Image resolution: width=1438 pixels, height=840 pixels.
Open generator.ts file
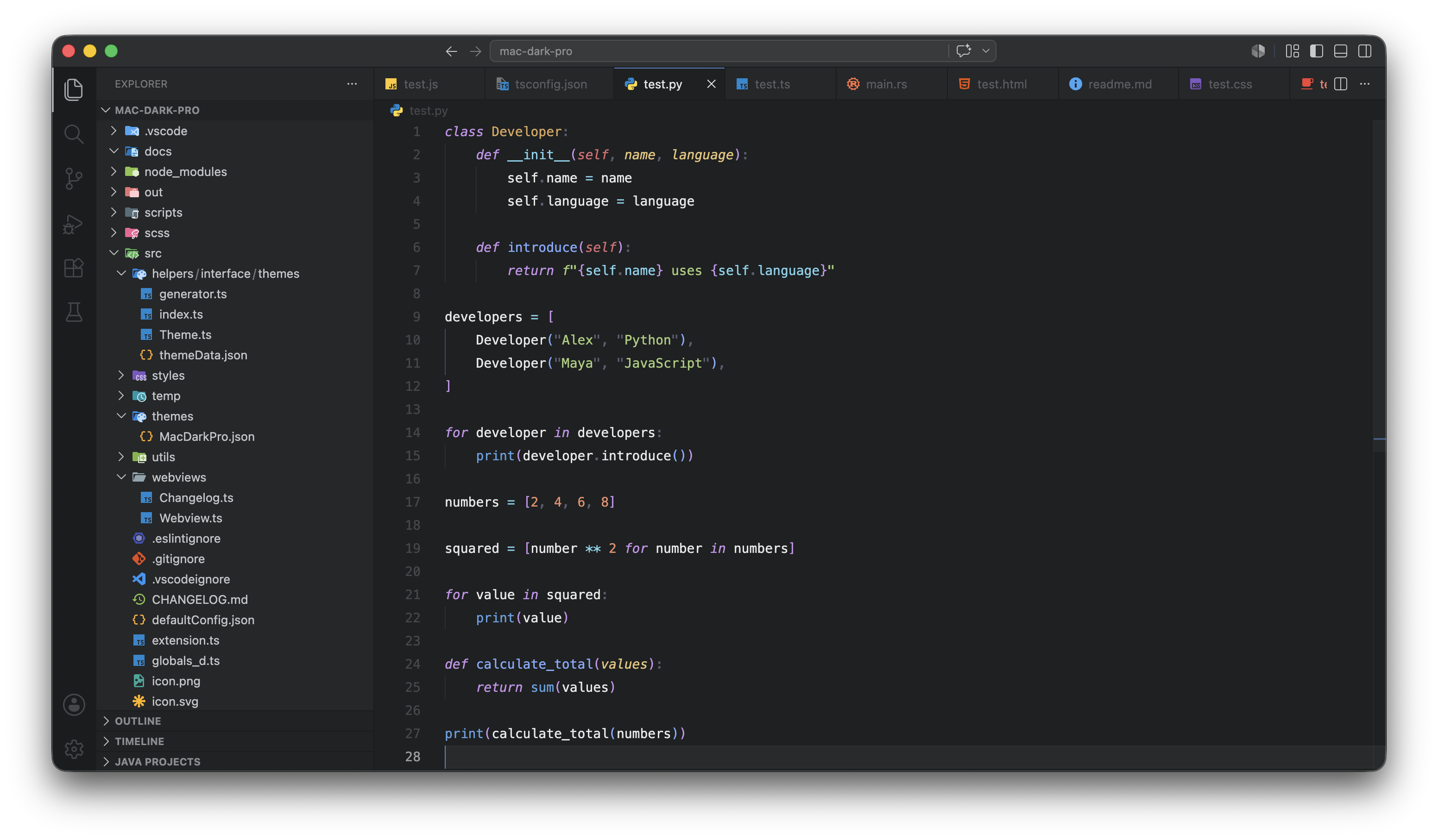point(235,294)
